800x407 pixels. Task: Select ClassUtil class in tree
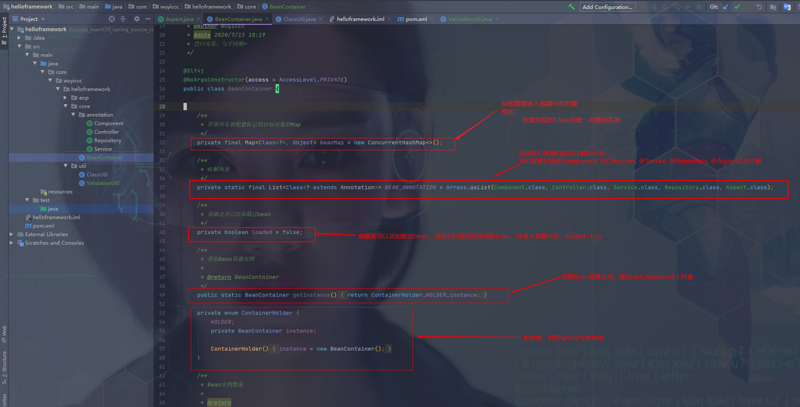[93, 174]
